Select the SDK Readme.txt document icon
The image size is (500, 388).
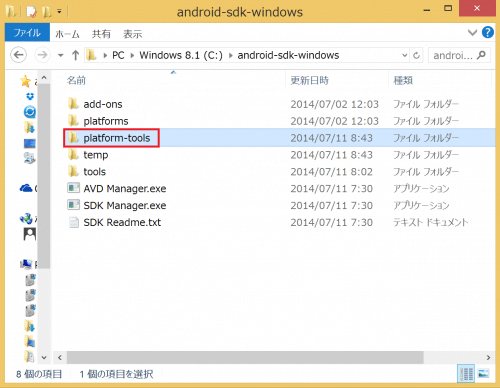(x=73, y=222)
